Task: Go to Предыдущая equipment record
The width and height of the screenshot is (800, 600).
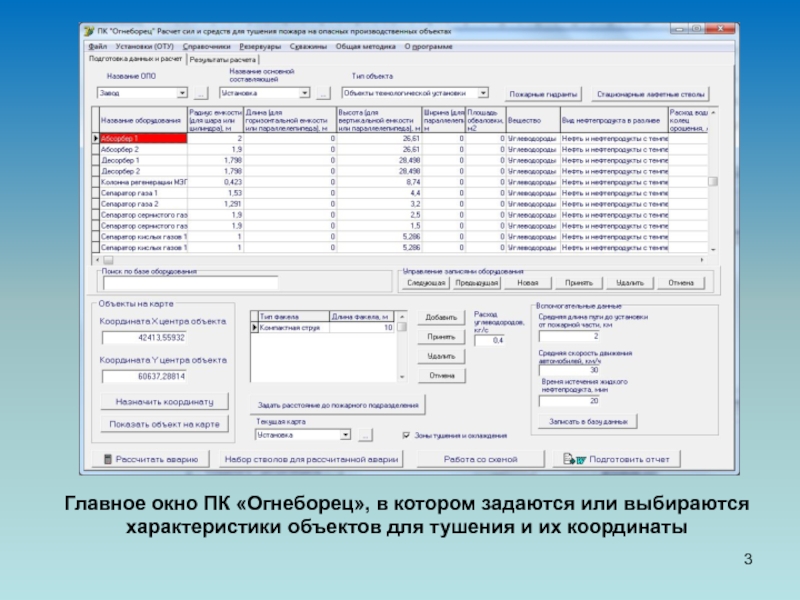Action: click(x=477, y=283)
